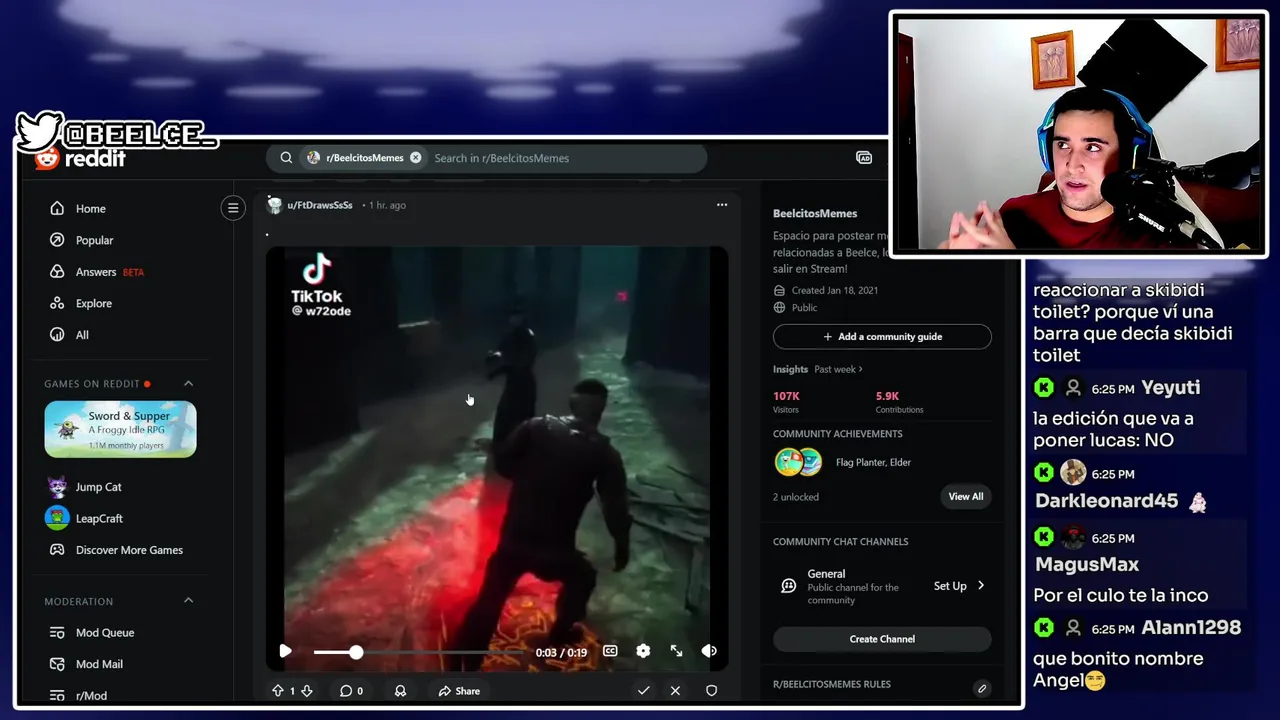Open Sword & Supper game card
This screenshot has width=1280, height=720.
120,429
